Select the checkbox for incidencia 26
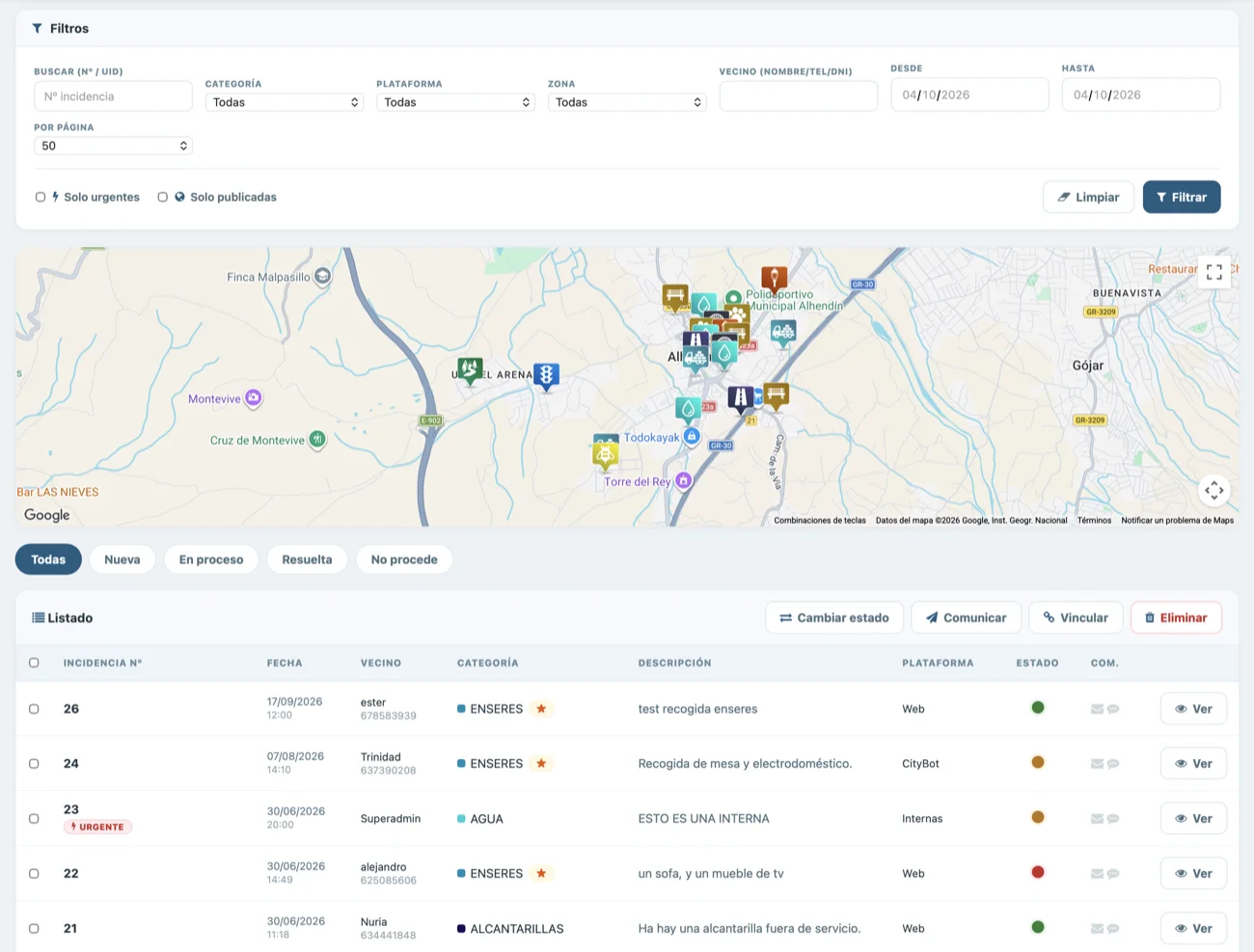The height and width of the screenshot is (952, 1254). [34, 709]
